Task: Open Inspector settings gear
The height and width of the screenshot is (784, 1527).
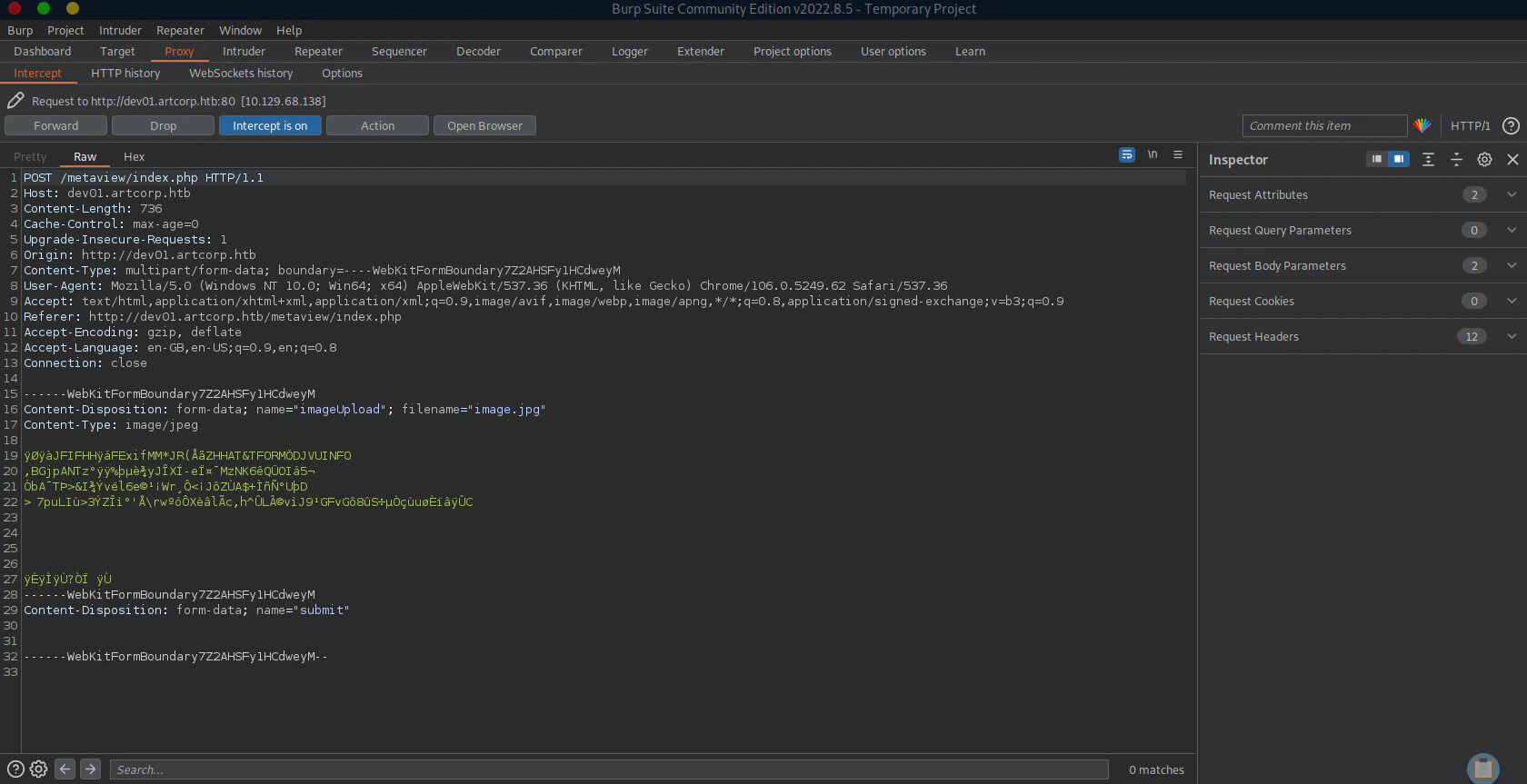Action: click(1484, 160)
